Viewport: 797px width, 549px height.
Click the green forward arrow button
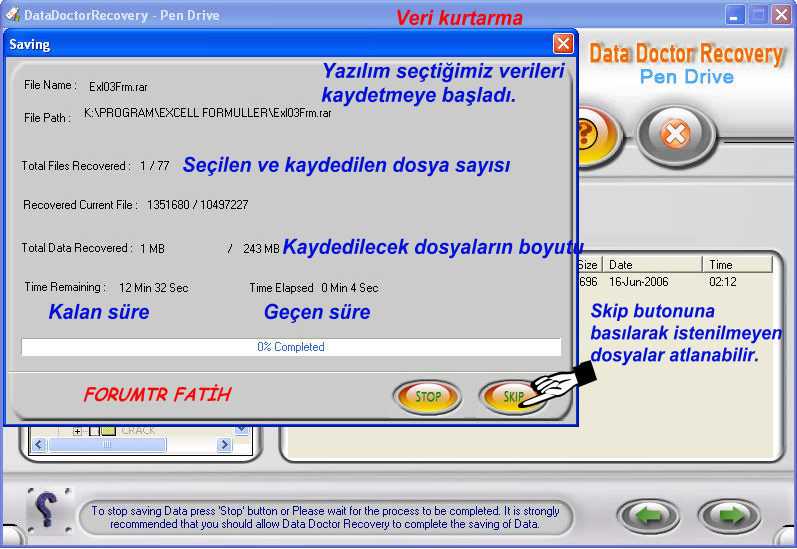coord(729,516)
